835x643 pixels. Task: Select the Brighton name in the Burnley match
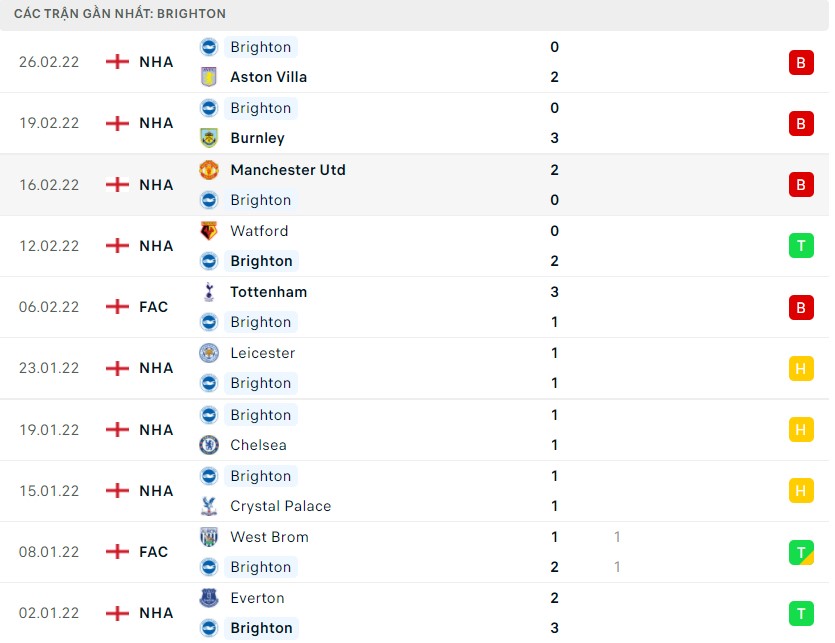coord(260,108)
